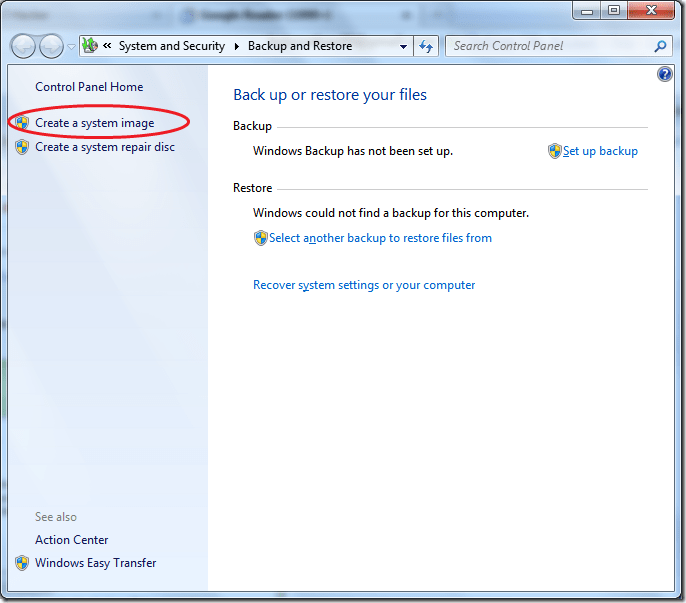The image size is (686, 603).
Task: Go to Control Panel Home
Action: [x=89, y=87]
